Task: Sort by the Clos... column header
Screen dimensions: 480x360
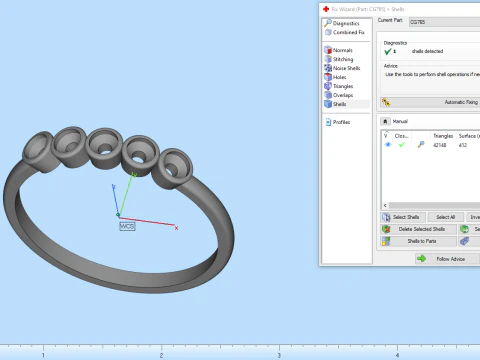Action: [x=401, y=136]
